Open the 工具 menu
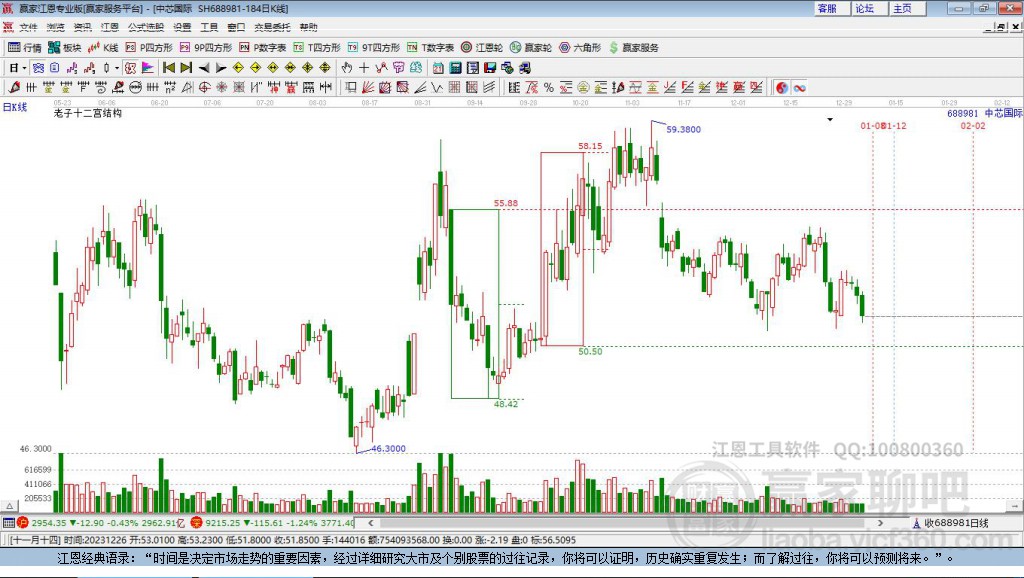The width and height of the screenshot is (1024, 578). tap(209, 27)
